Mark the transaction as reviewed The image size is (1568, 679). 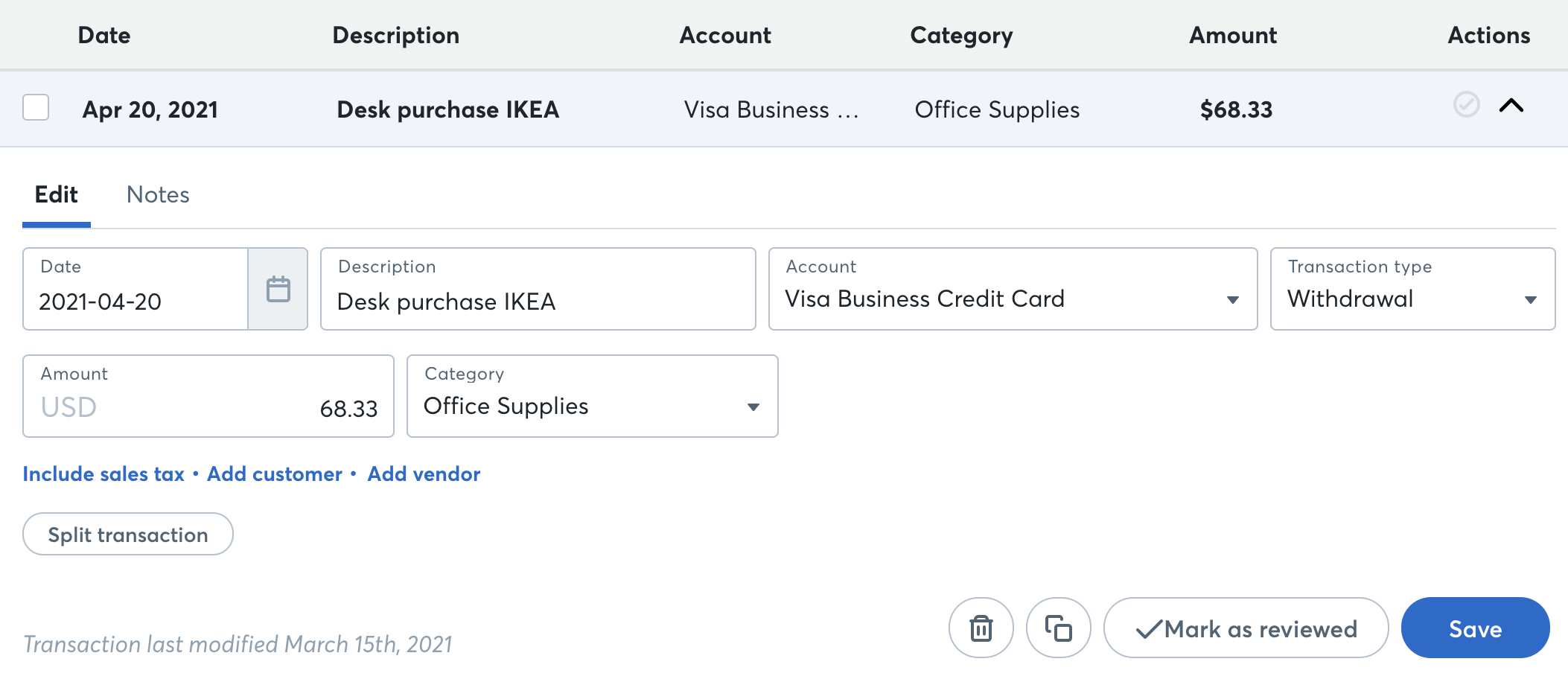pos(1245,628)
